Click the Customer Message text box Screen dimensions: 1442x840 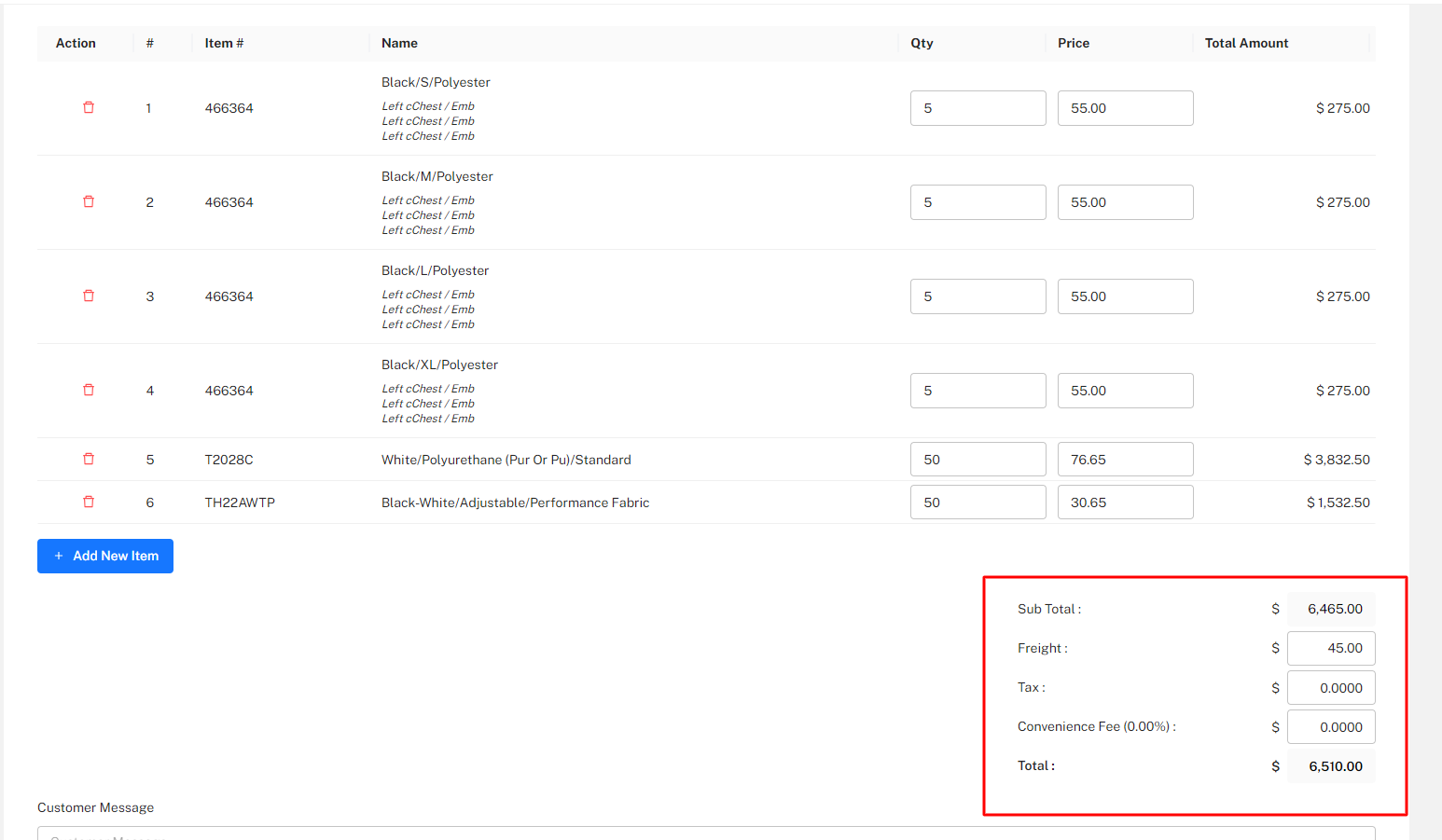705,833
